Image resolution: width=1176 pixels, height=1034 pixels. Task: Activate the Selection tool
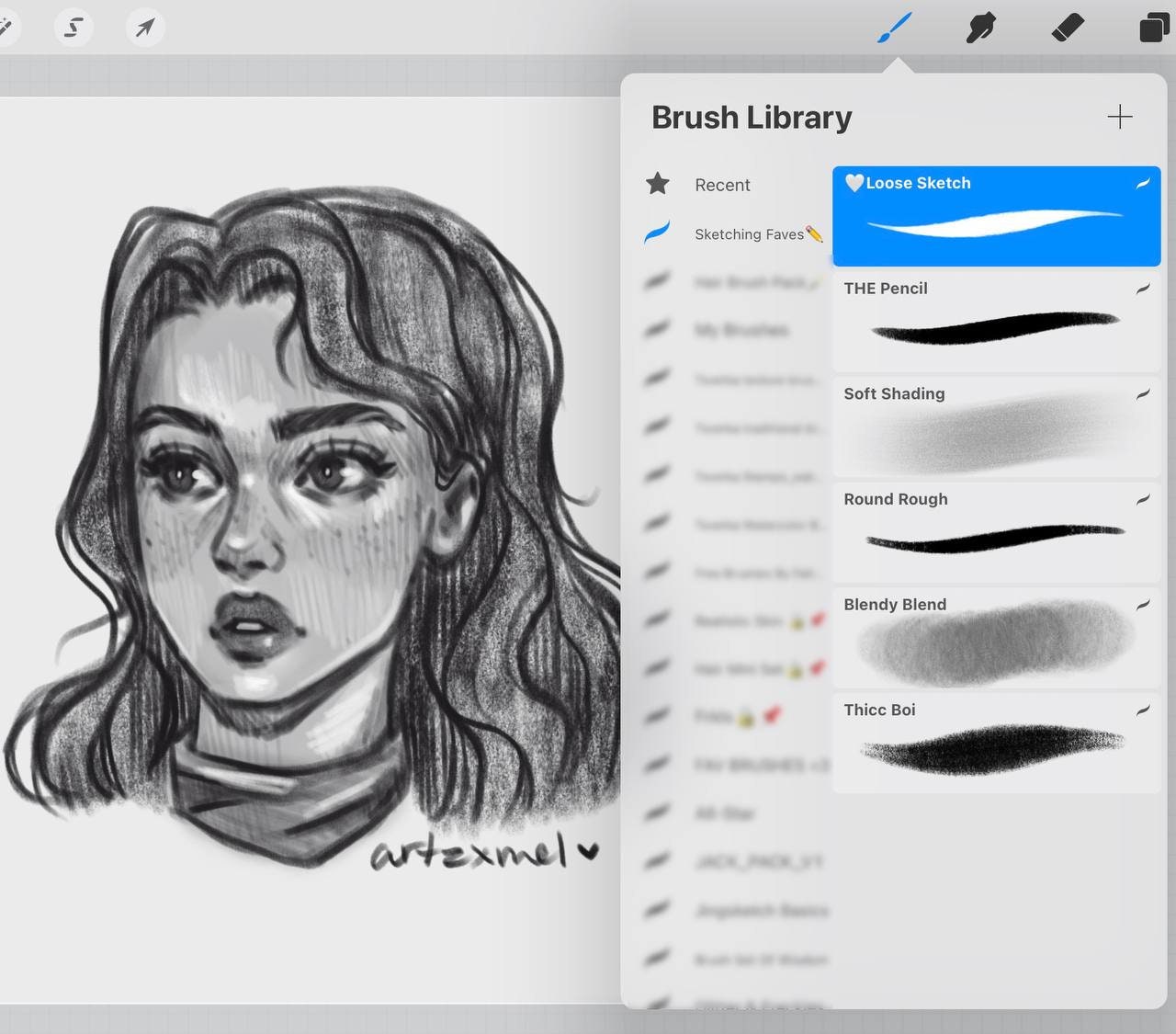tap(73, 27)
